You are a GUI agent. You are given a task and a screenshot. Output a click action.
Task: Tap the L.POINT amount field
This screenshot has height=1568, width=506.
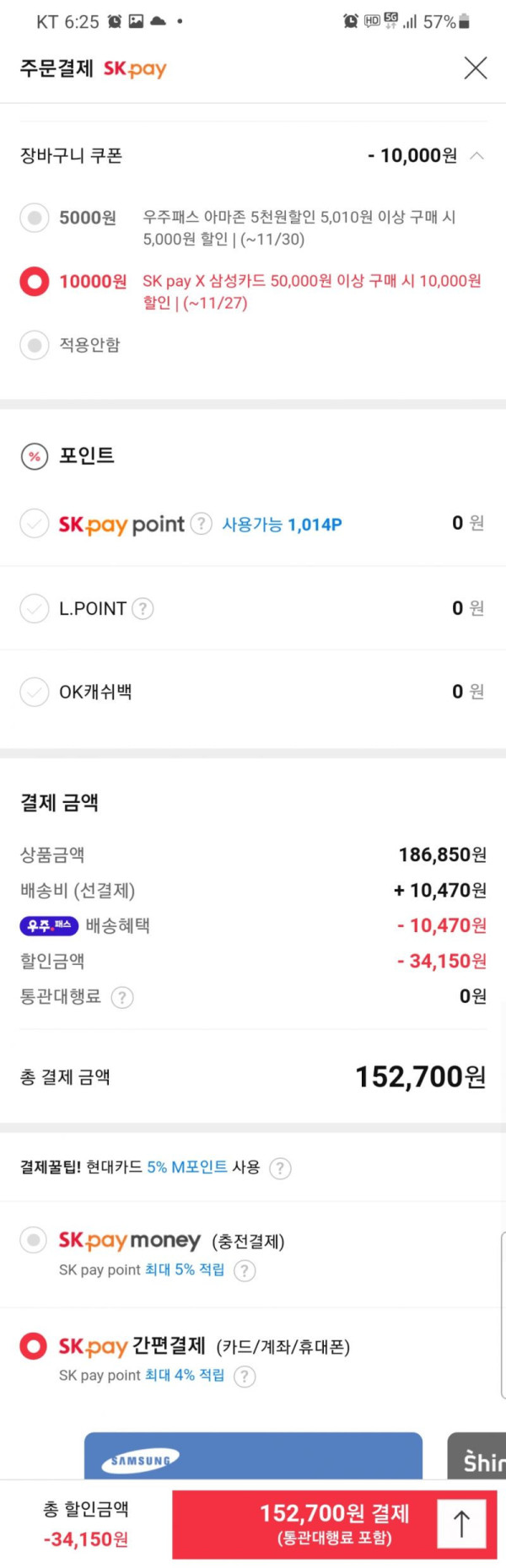[468, 608]
